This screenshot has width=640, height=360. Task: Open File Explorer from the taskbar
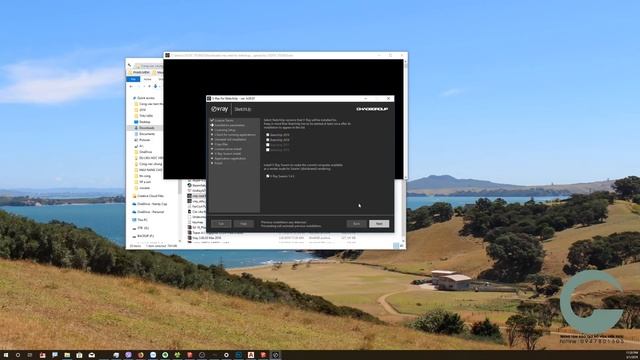pyautogui.click(x=67, y=355)
